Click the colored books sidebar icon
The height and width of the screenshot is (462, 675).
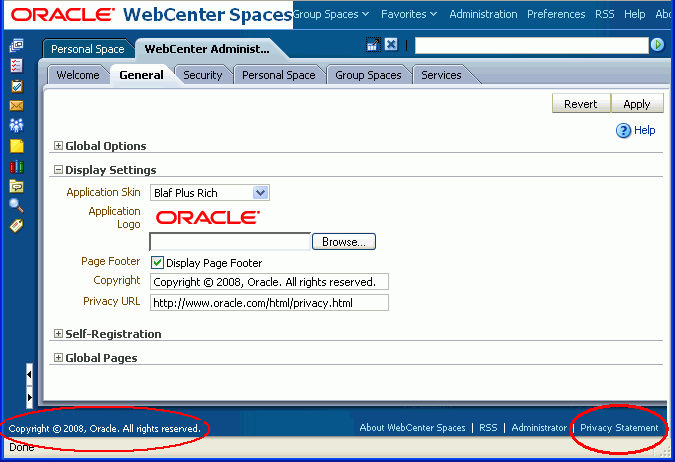[x=16, y=166]
